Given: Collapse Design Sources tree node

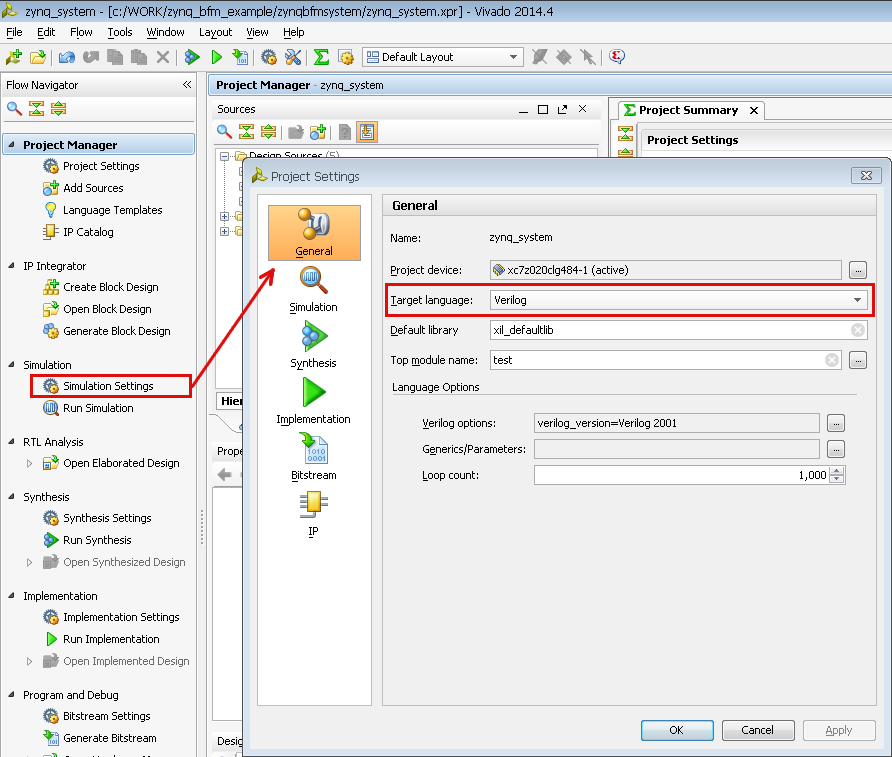Looking at the screenshot, I should pos(225,156).
